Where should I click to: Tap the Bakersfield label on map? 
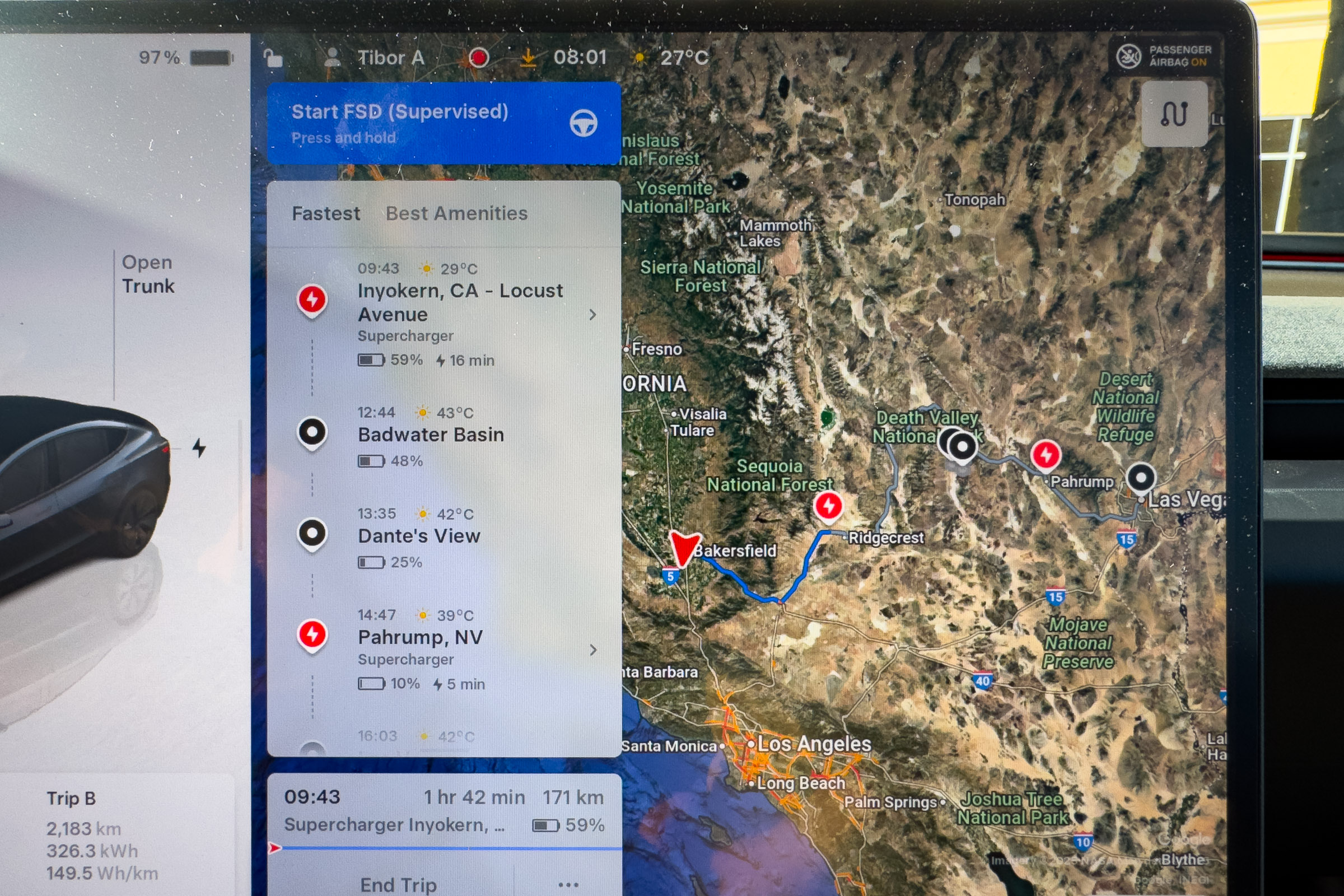click(x=735, y=551)
